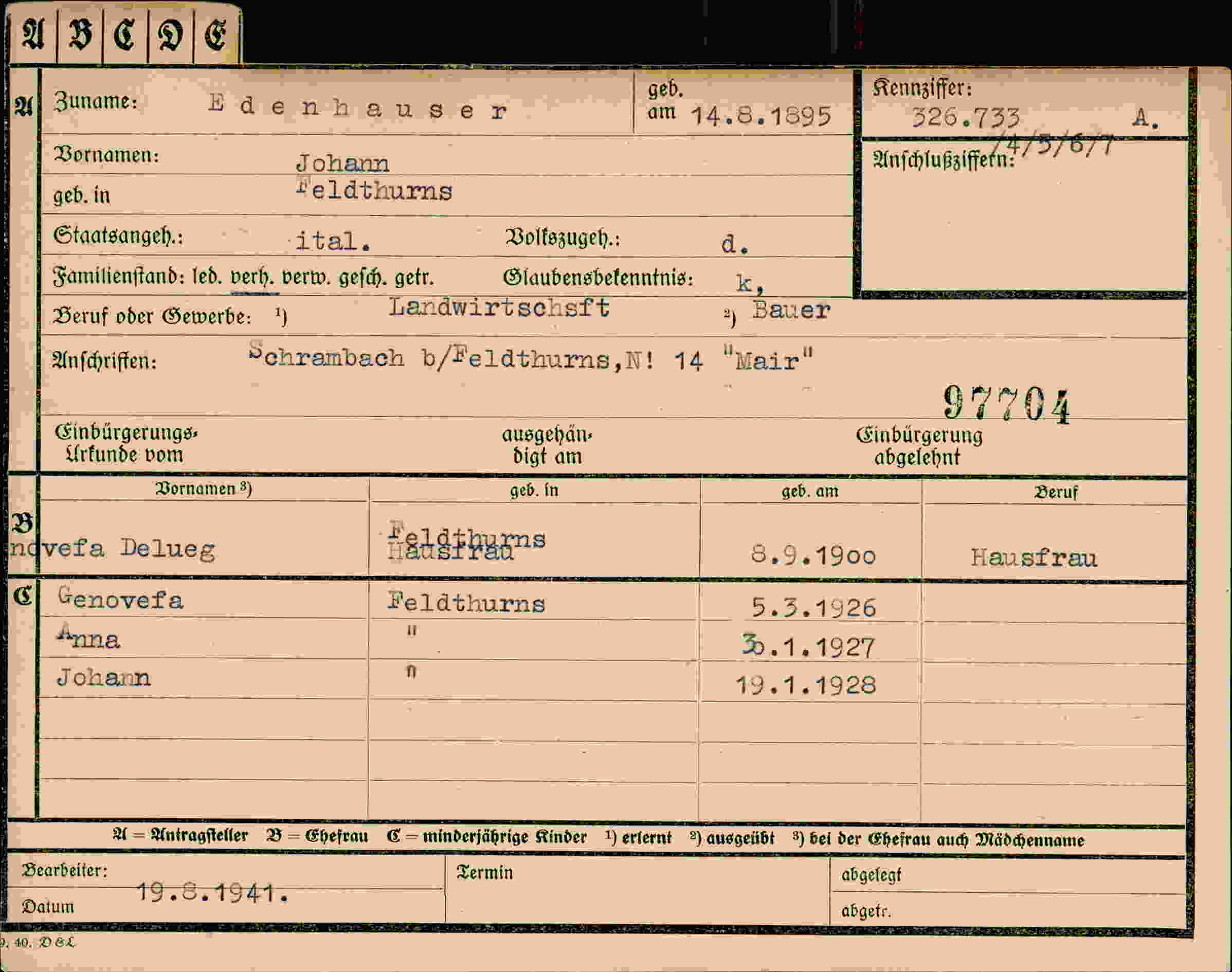This screenshot has width=1232, height=972.
Task: Click the 'verw.' marital status option
Action: (306, 278)
